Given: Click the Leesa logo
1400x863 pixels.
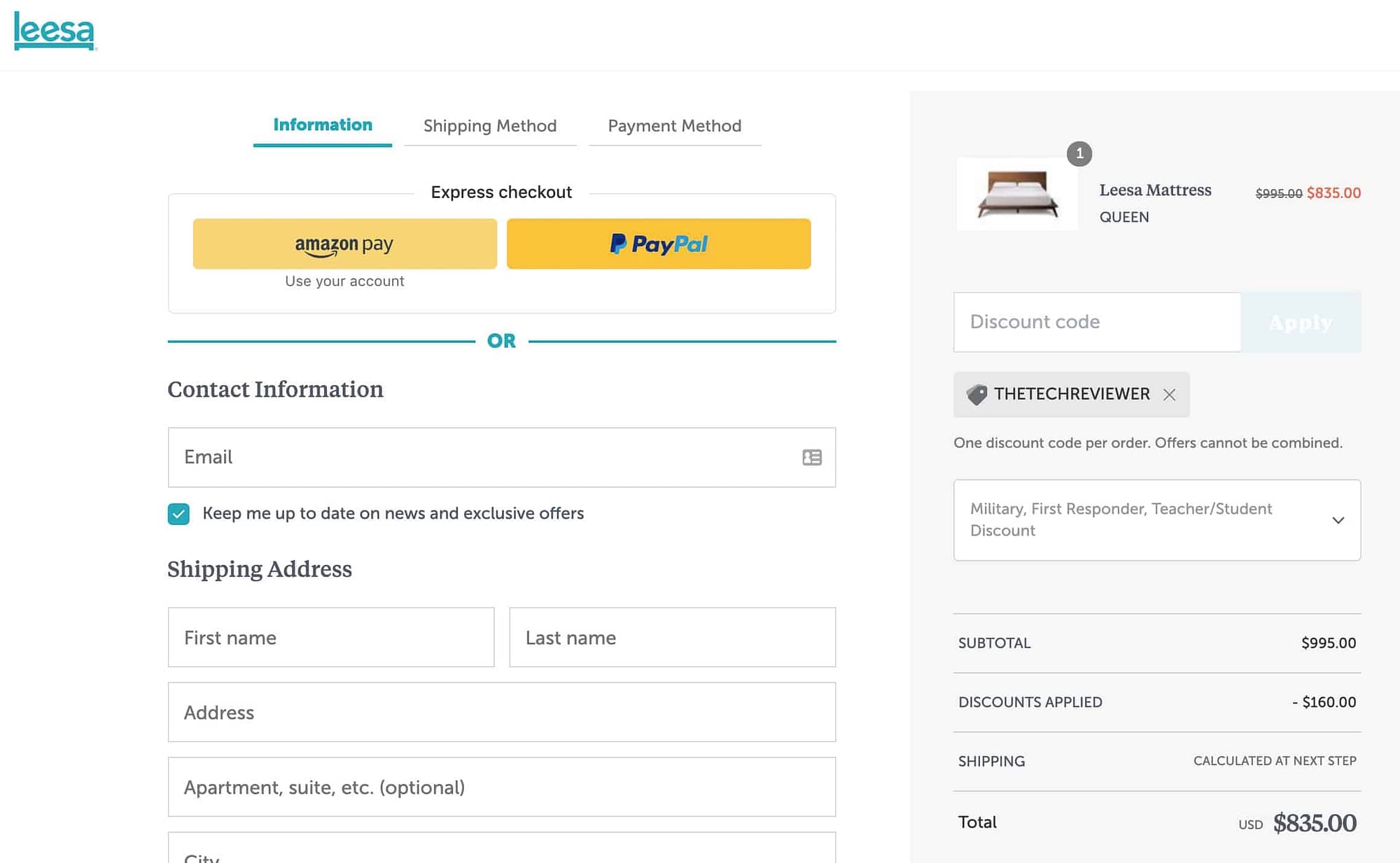Looking at the screenshot, I should pos(55,31).
